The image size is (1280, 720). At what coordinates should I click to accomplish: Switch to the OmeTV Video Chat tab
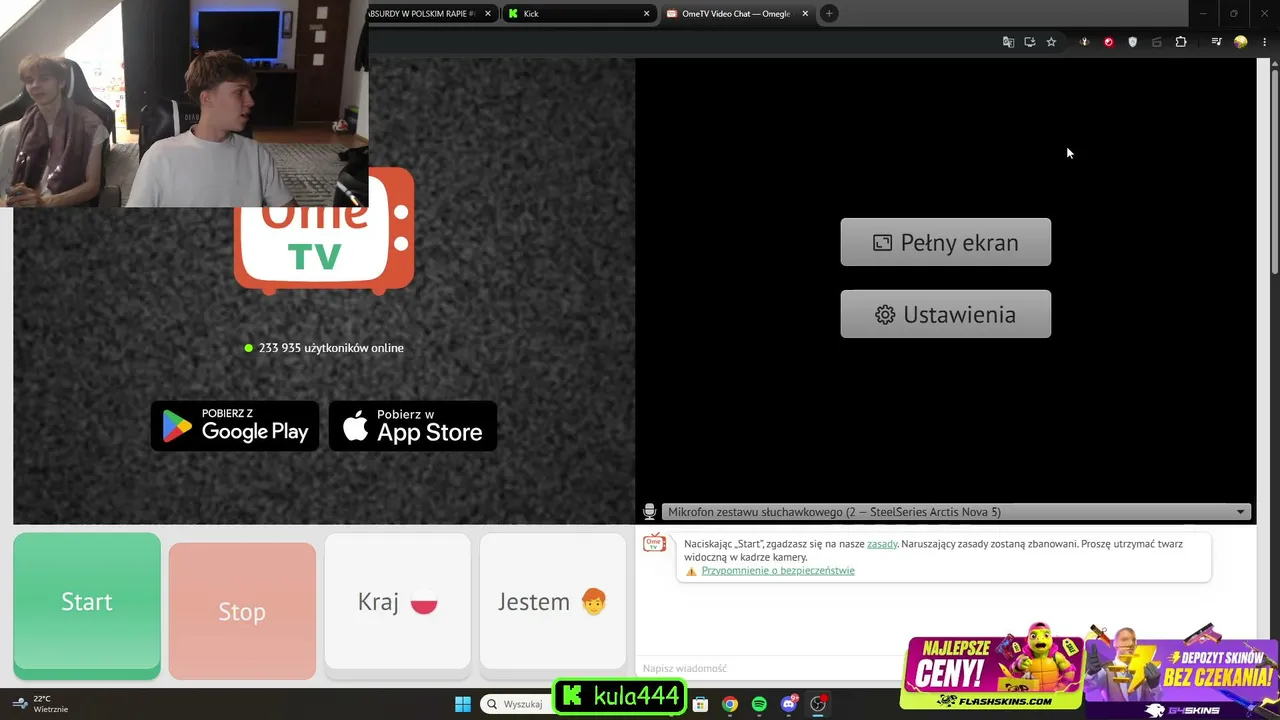(737, 14)
